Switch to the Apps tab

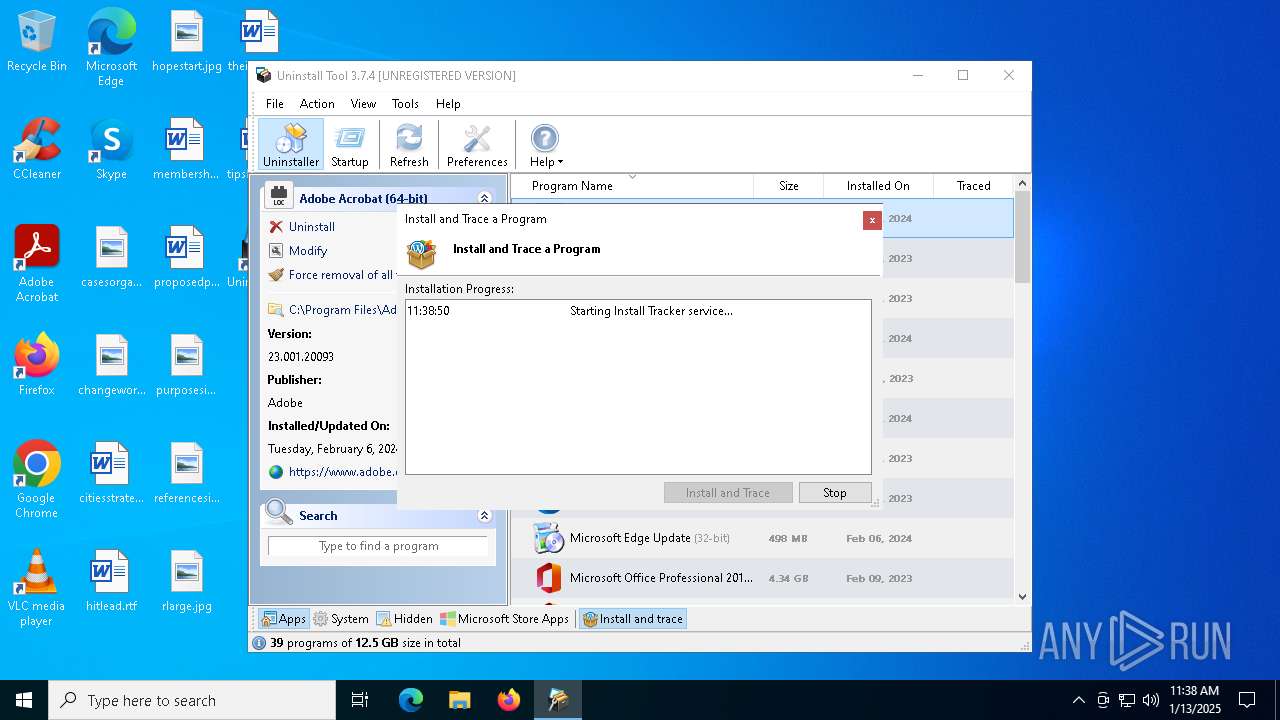tap(283, 619)
